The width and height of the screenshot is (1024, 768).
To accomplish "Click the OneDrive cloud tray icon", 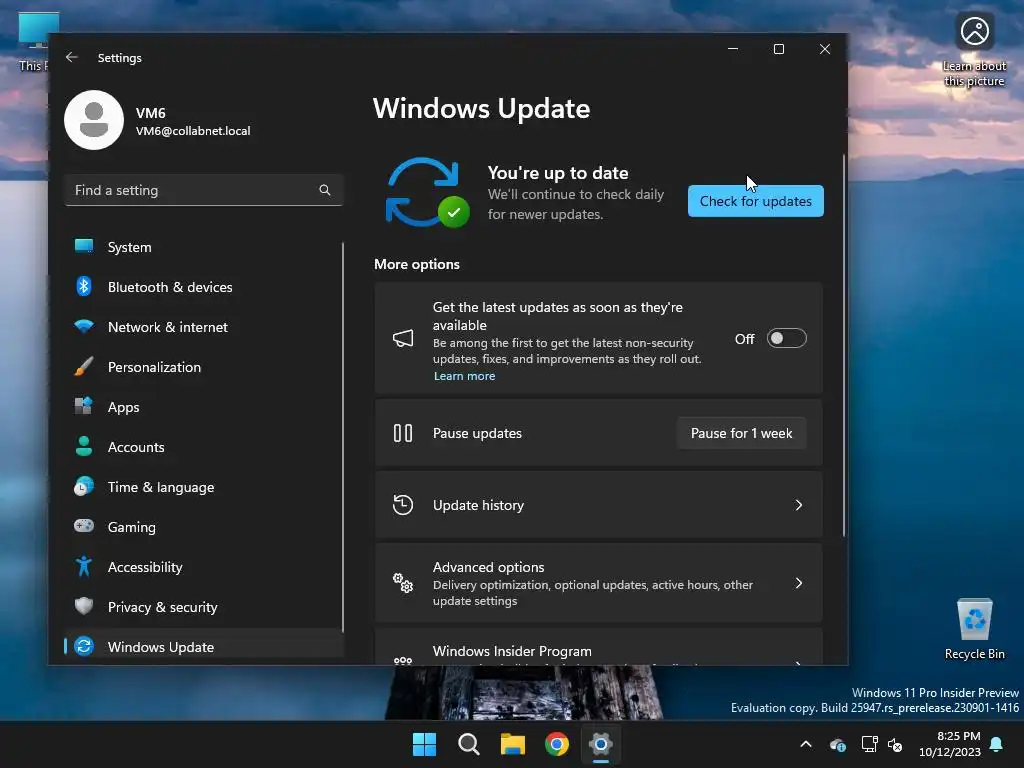I will point(838,744).
